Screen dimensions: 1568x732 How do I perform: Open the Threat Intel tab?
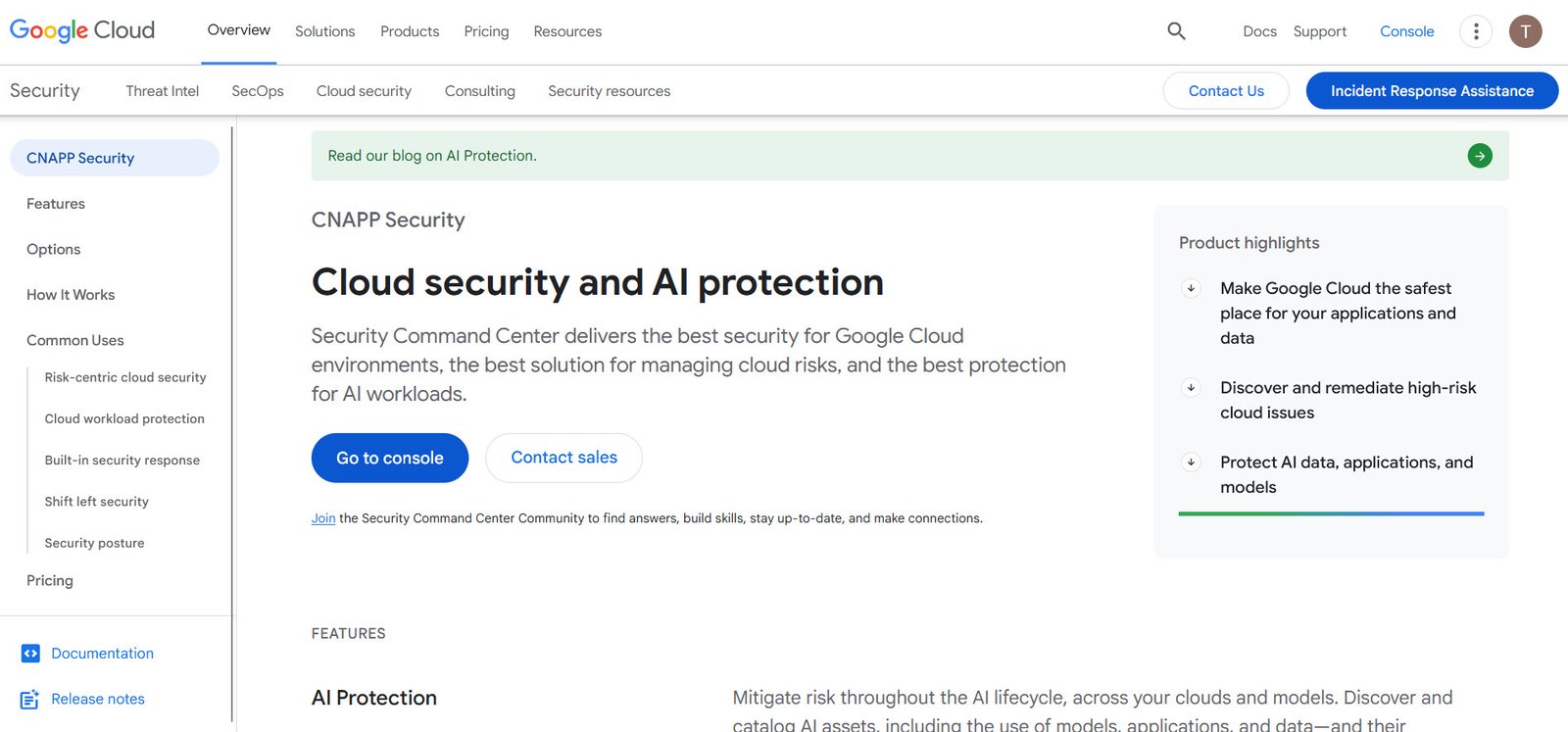162,91
